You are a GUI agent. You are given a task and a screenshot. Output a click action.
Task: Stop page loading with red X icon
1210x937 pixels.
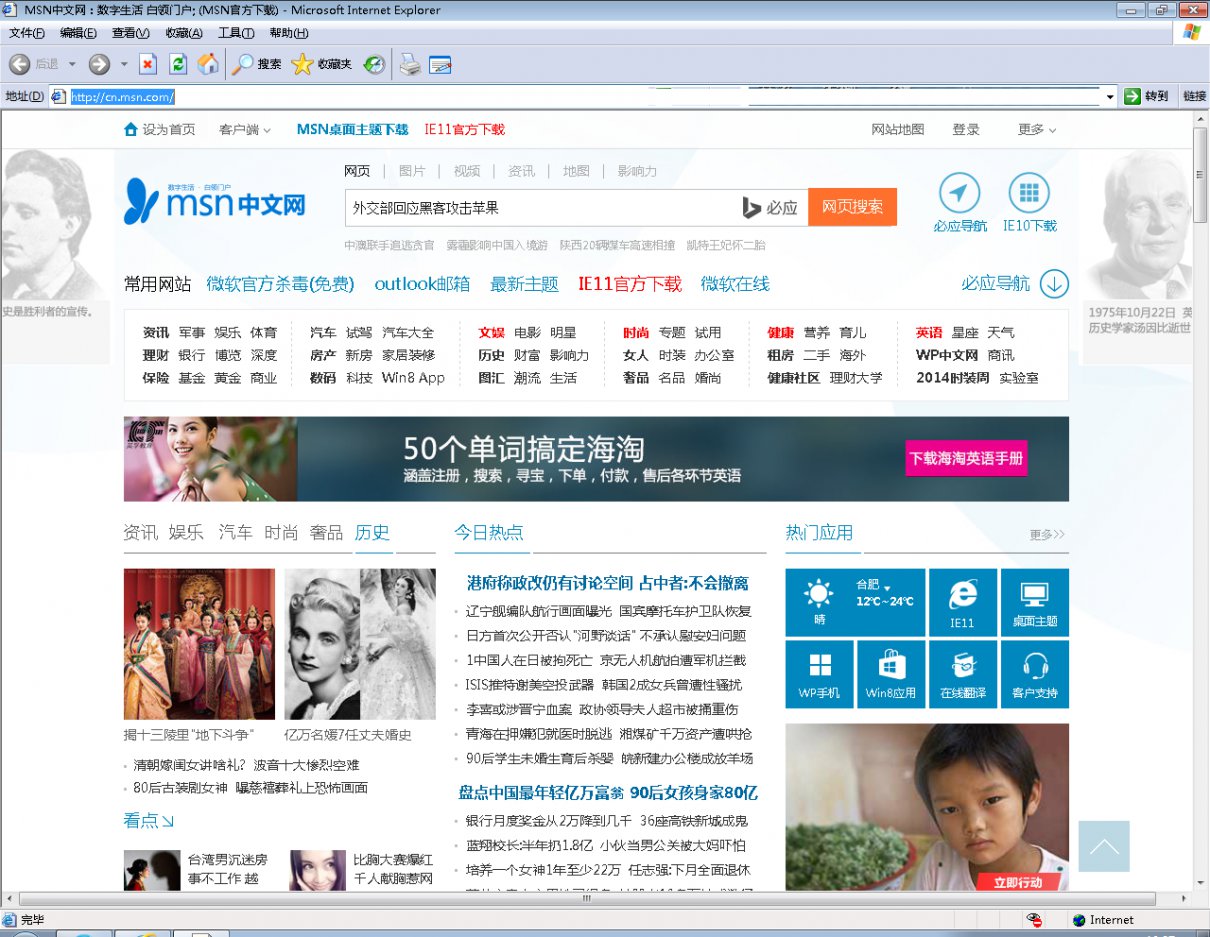click(148, 64)
